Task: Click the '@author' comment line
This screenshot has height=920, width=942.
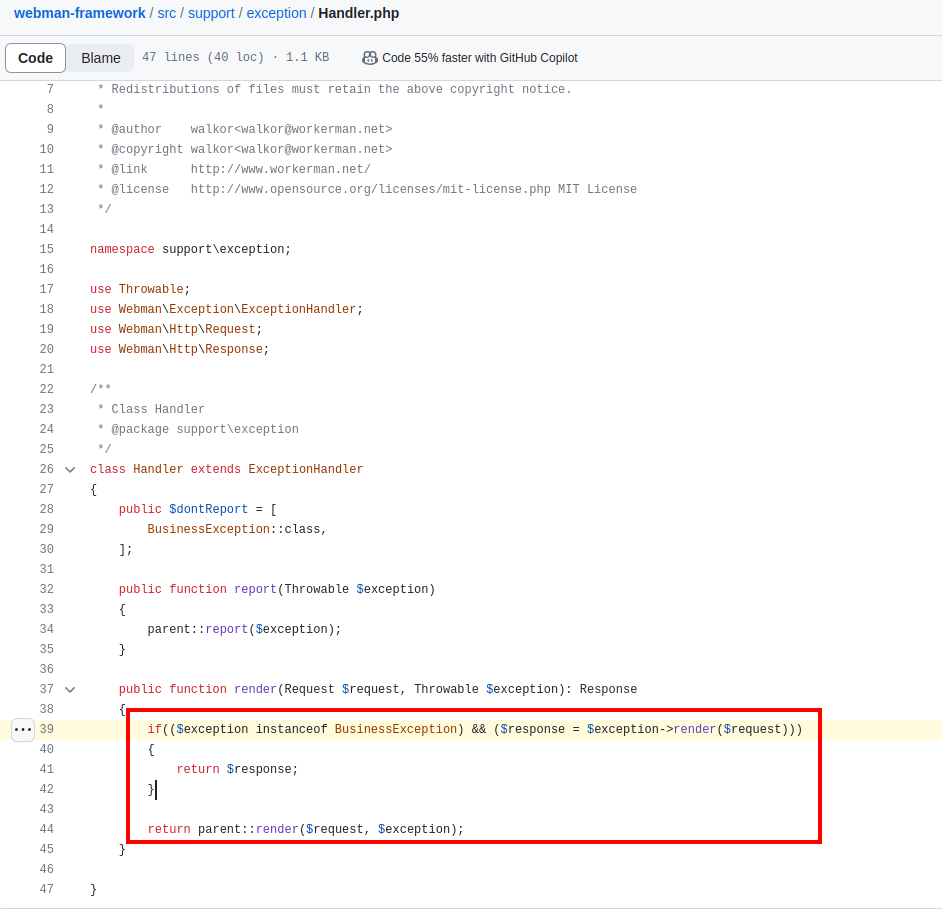Action: (x=245, y=129)
